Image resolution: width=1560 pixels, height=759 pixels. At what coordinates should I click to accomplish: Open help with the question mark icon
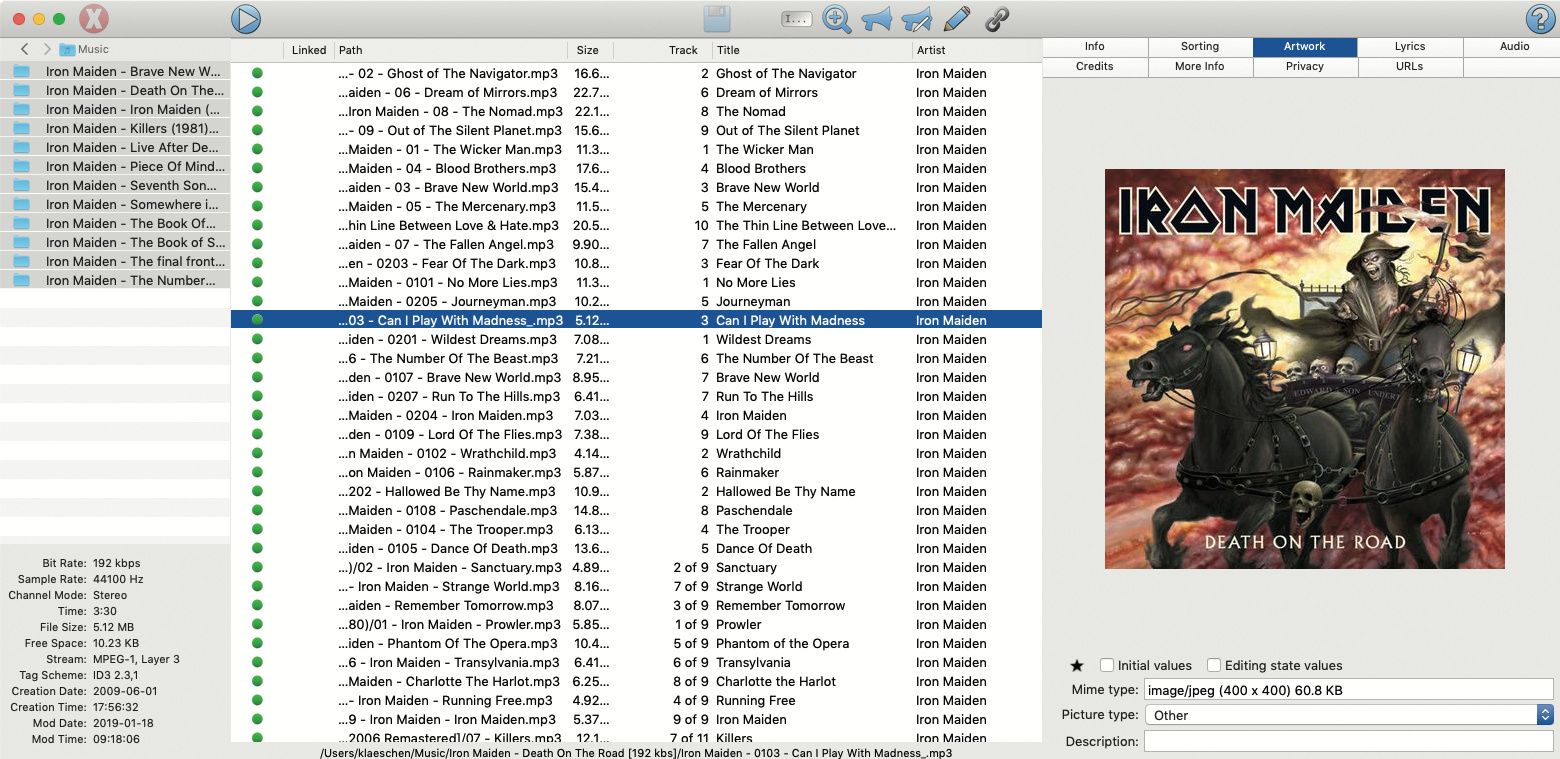[x=1540, y=19]
